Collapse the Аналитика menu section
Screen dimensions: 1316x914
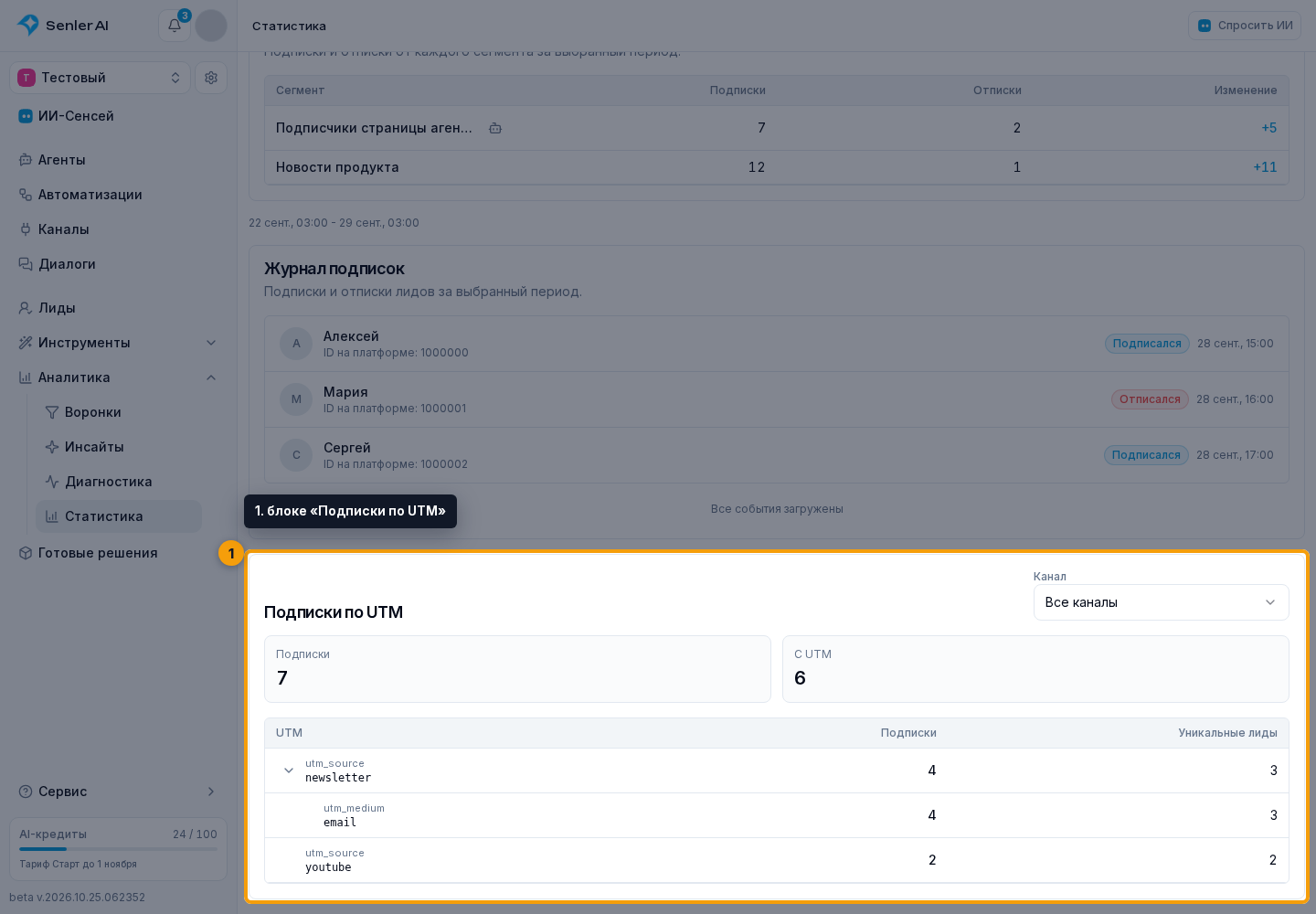[211, 377]
